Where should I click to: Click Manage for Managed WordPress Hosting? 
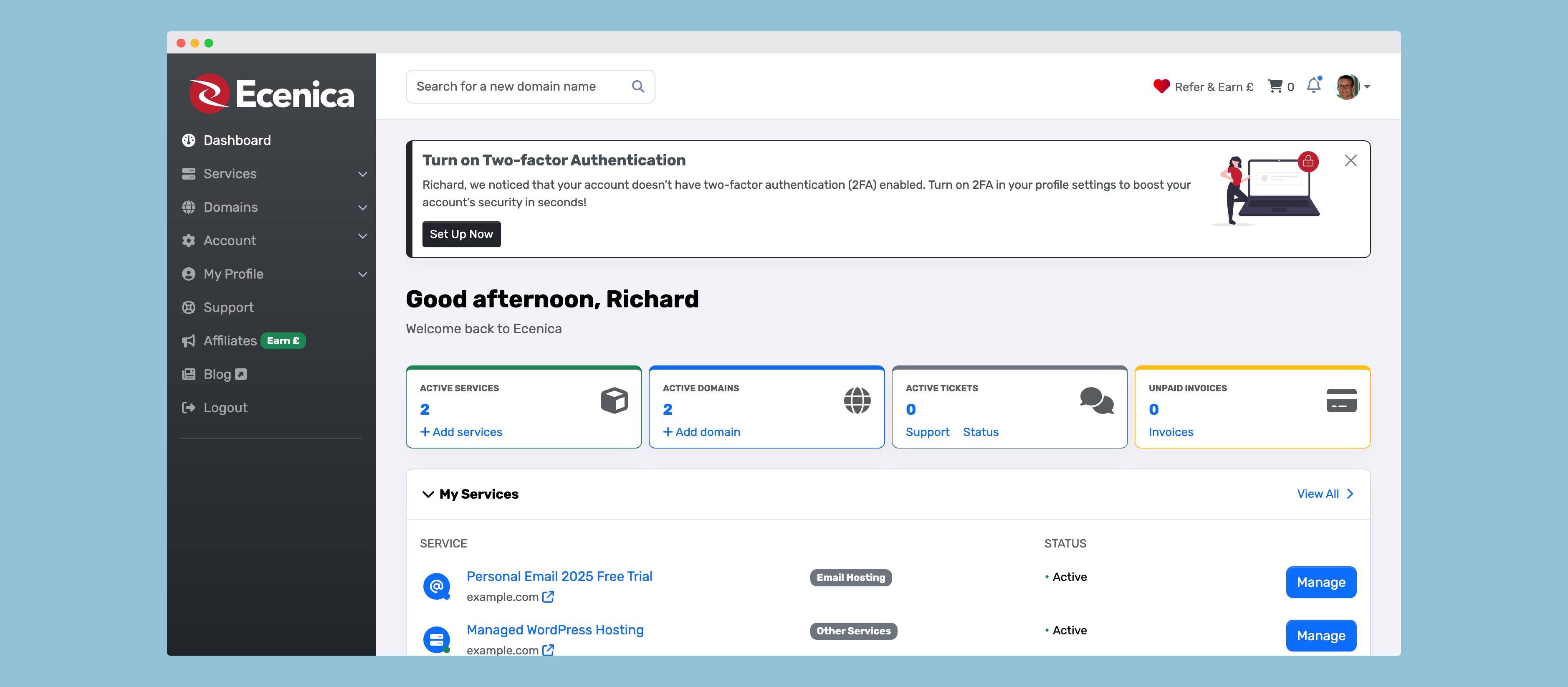pyautogui.click(x=1321, y=635)
